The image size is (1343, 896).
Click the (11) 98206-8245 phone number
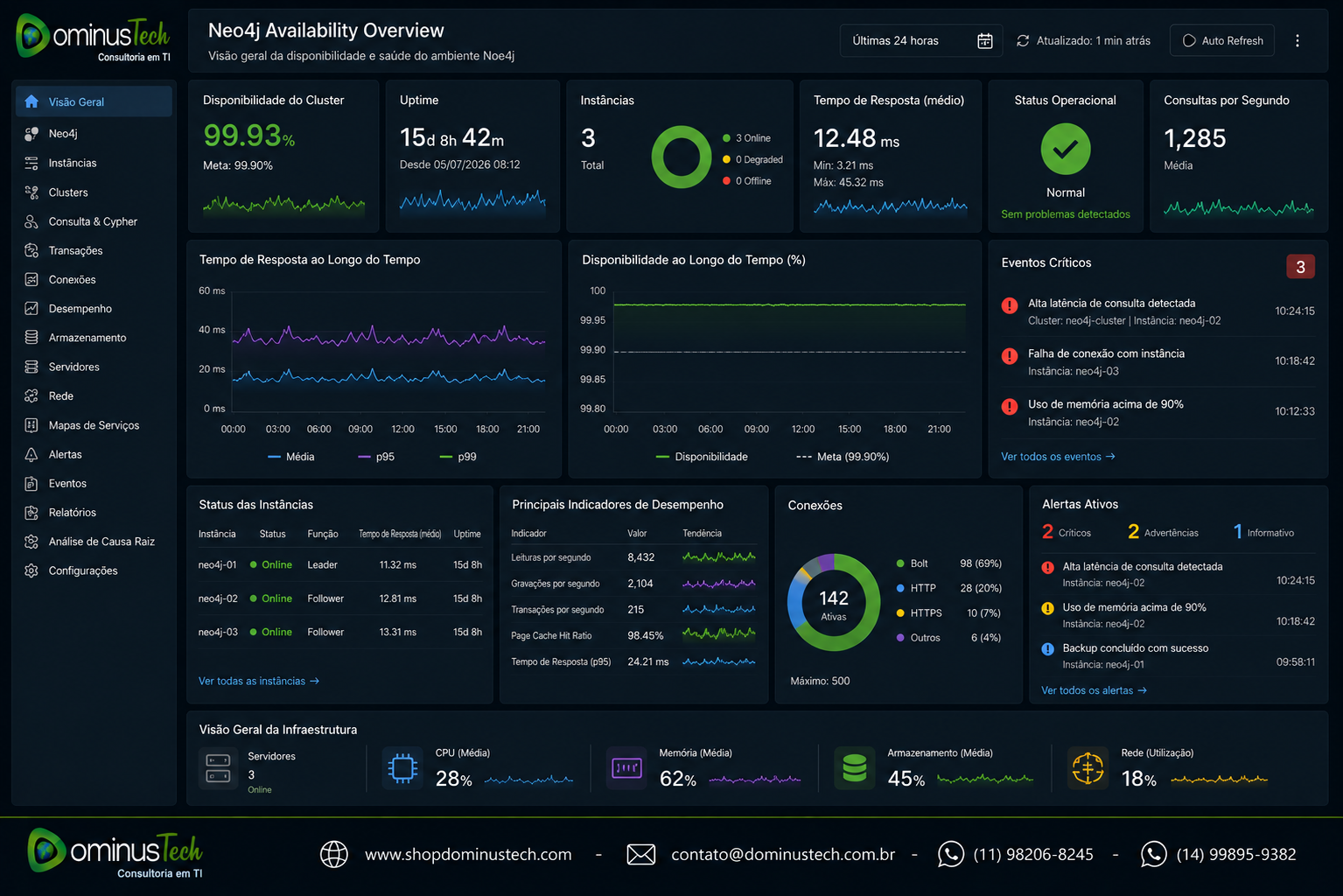1033,855
